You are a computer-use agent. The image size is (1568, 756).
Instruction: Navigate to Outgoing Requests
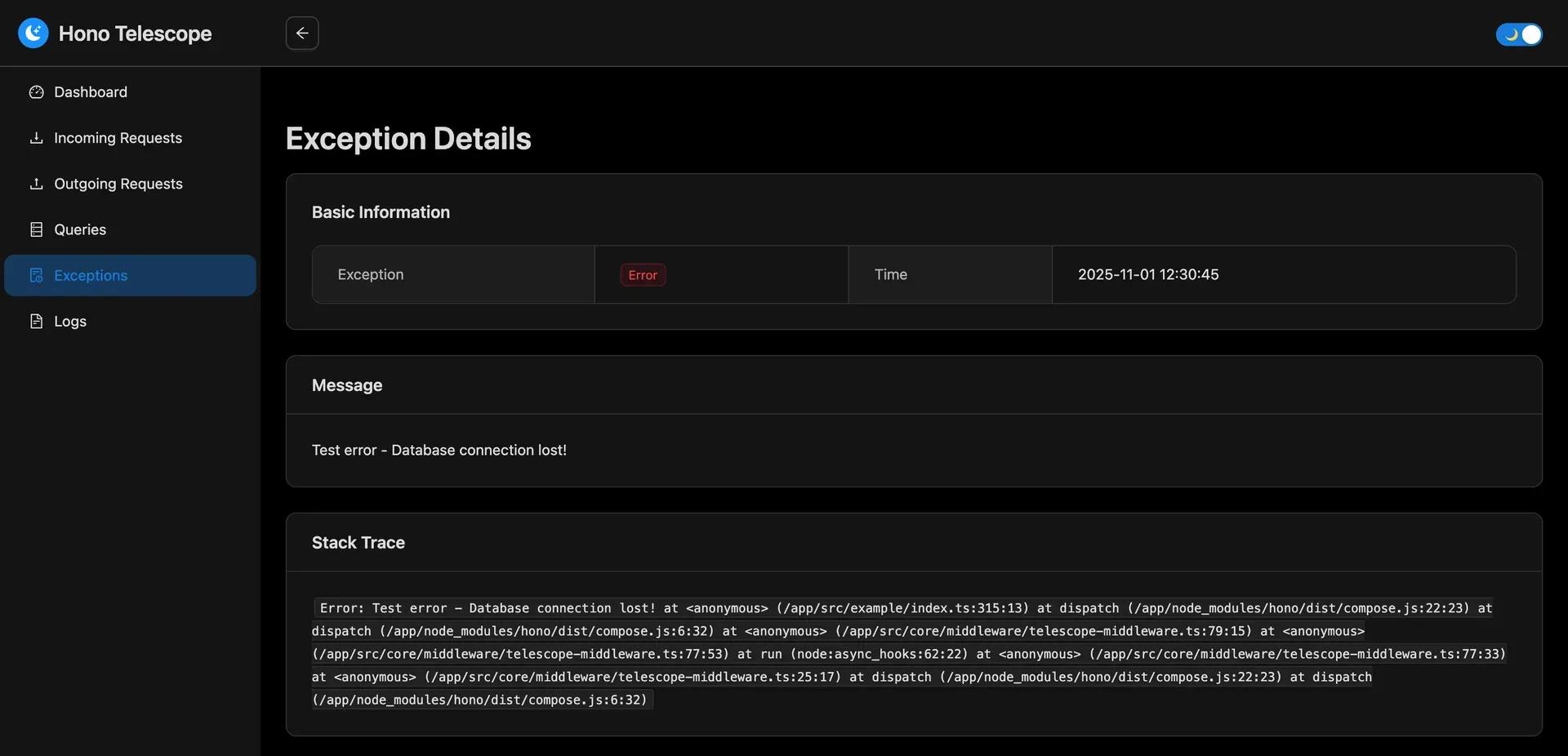click(x=118, y=183)
